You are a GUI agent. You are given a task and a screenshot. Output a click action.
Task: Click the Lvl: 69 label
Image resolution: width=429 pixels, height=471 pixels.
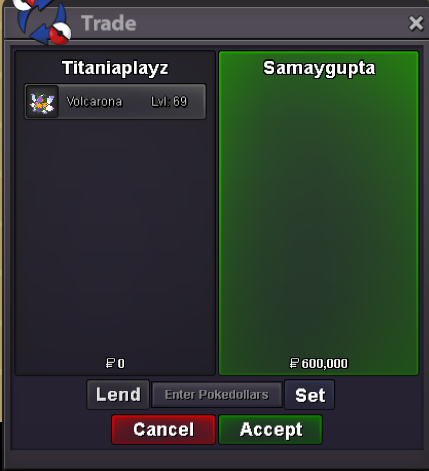pyautogui.click(x=169, y=102)
